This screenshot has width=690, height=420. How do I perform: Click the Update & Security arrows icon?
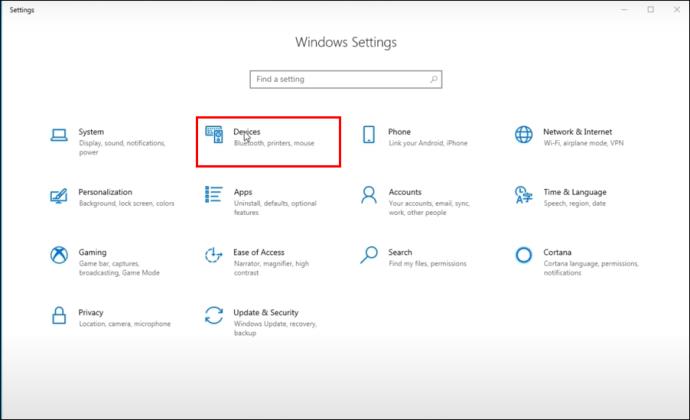214,315
